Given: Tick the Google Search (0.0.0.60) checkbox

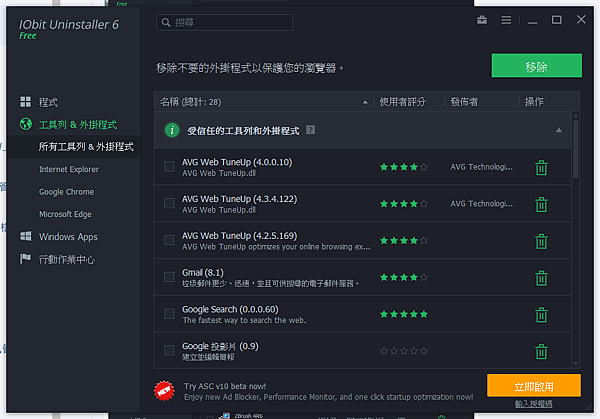Looking at the screenshot, I should tap(169, 313).
